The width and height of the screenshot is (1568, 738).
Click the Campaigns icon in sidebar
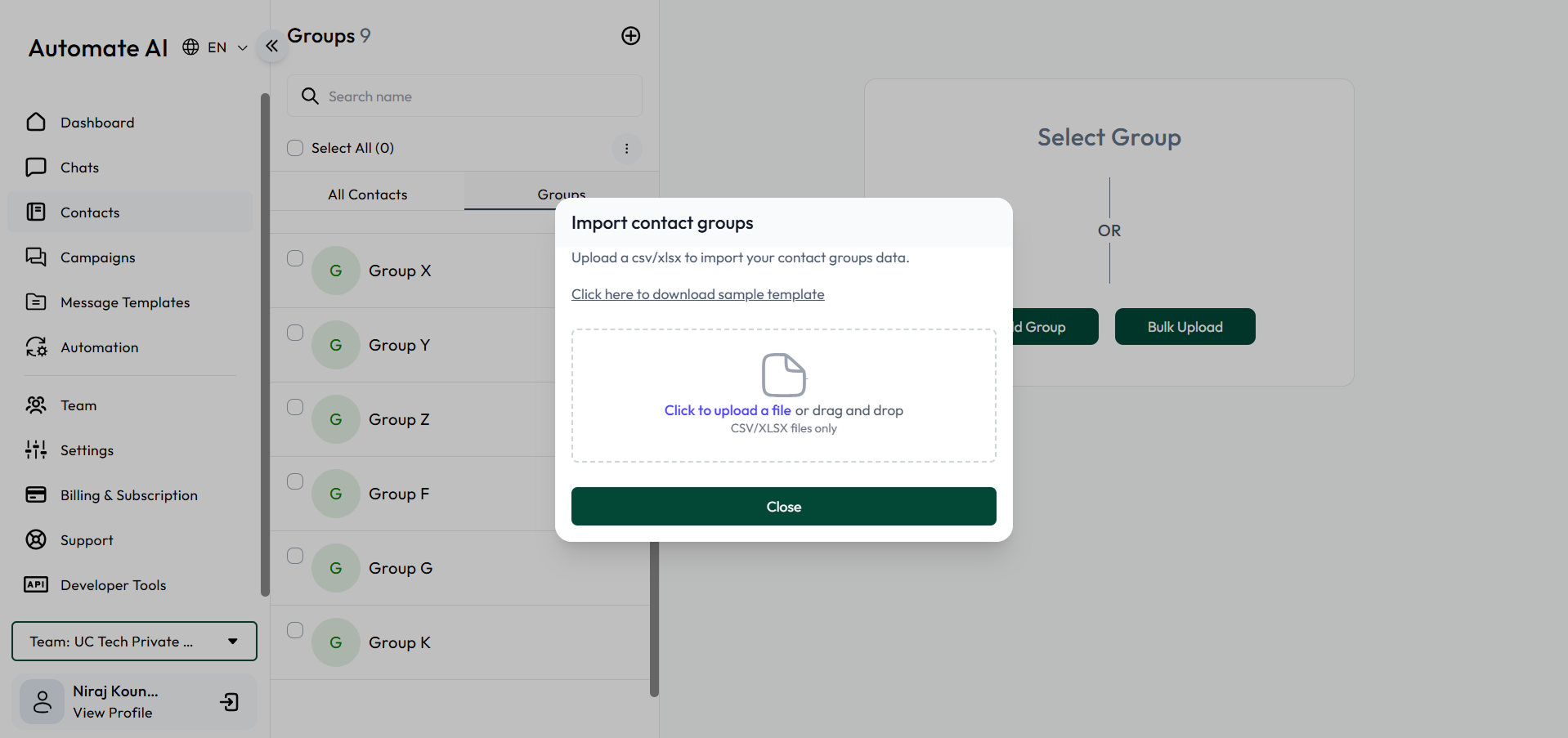[x=36, y=257]
